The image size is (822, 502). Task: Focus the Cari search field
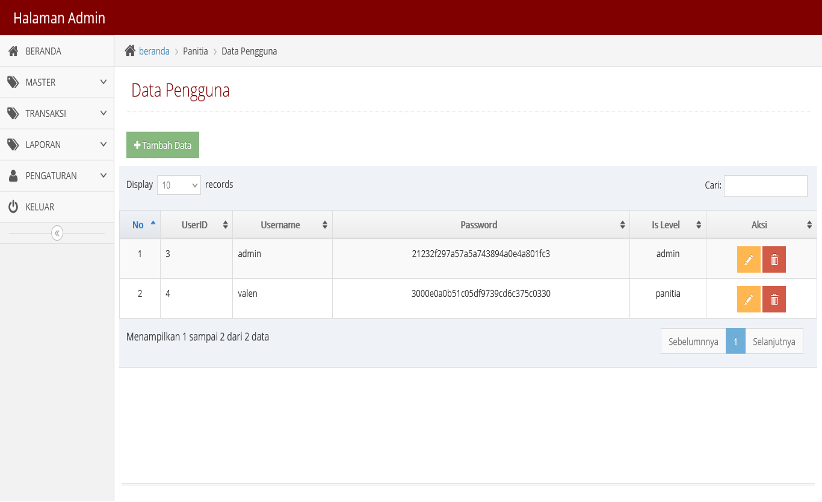coord(765,185)
